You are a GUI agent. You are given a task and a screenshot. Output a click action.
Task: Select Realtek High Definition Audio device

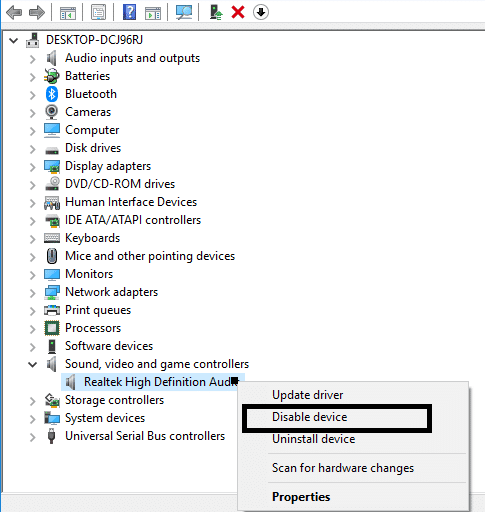coord(153,382)
